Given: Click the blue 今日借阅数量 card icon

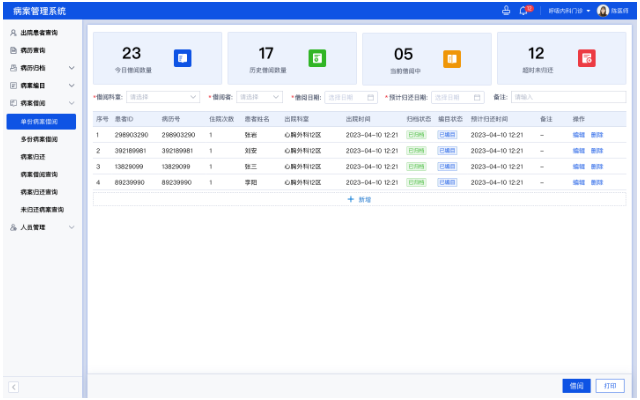Looking at the screenshot, I should click(182, 58).
